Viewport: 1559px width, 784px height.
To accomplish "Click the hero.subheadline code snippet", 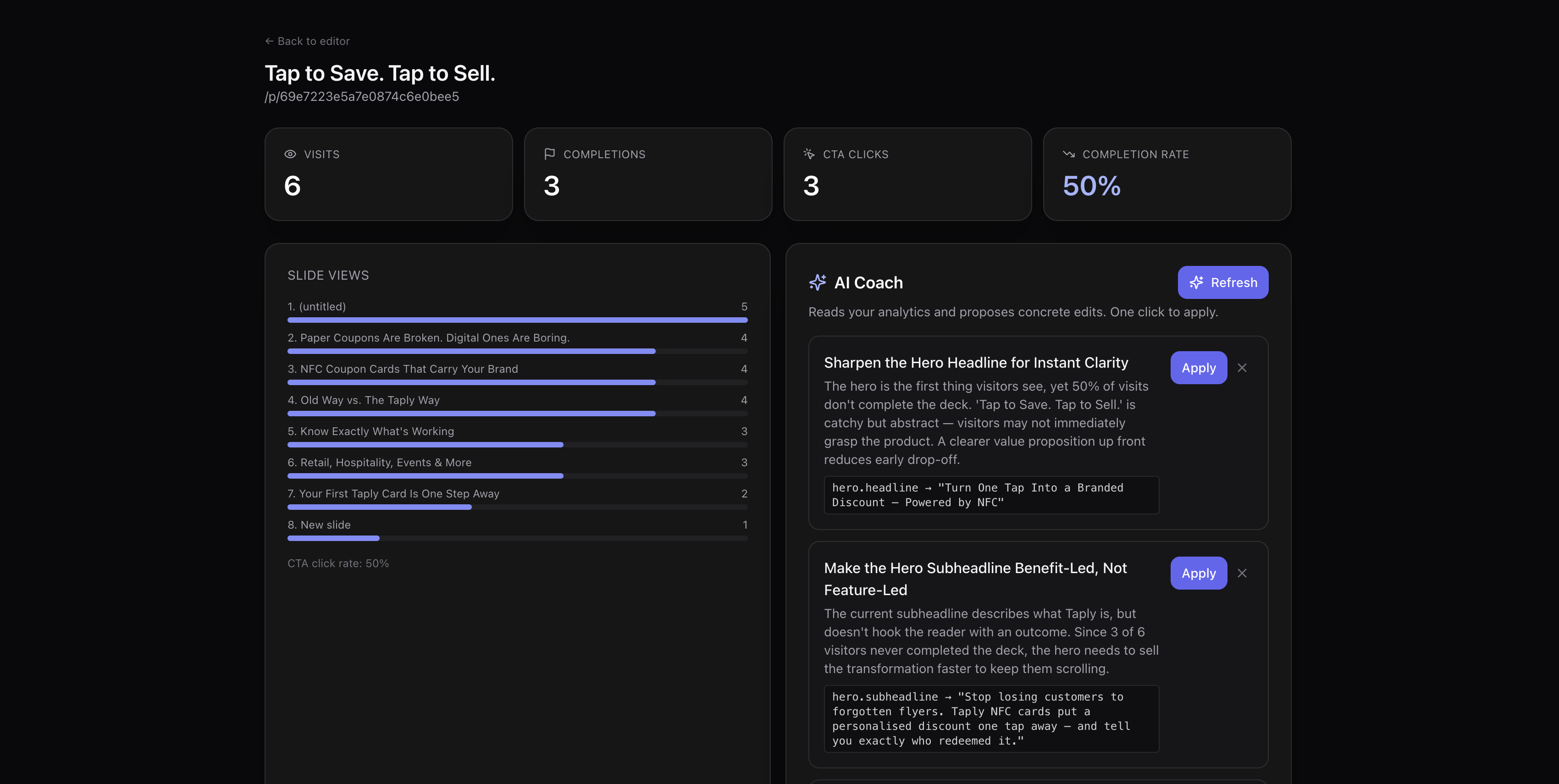I will pyautogui.click(x=991, y=719).
